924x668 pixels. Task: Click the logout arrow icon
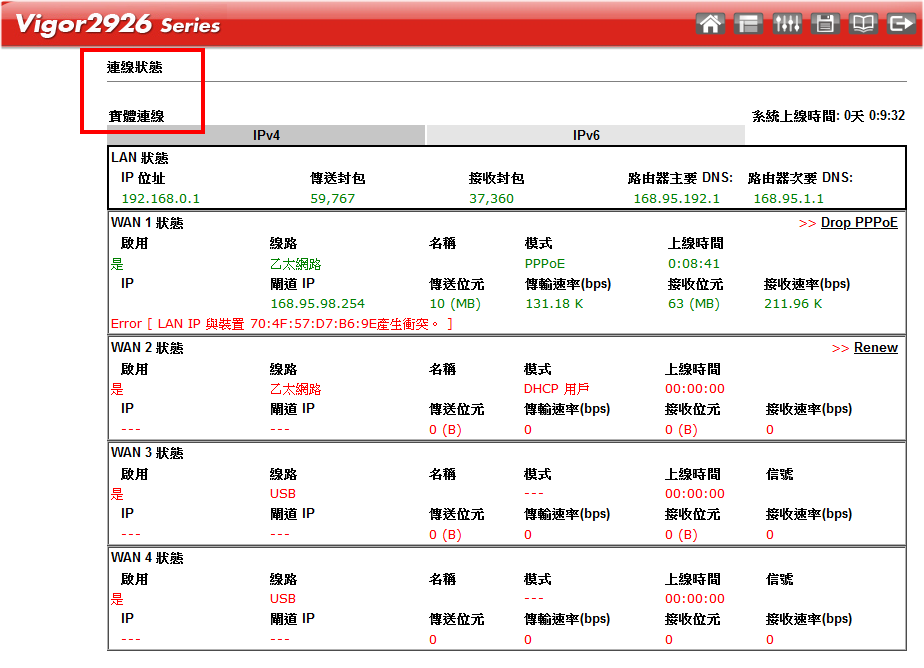click(x=900, y=24)
